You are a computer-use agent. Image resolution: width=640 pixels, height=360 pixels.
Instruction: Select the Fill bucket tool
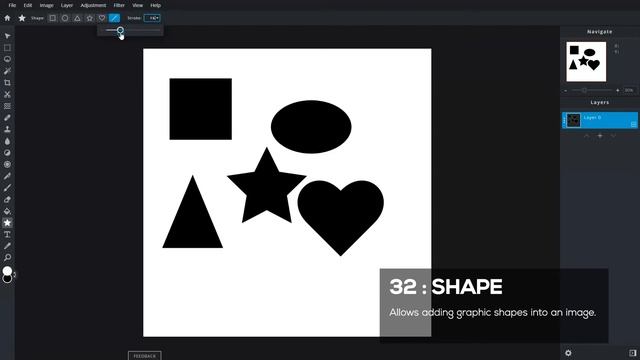coord(7,211)
